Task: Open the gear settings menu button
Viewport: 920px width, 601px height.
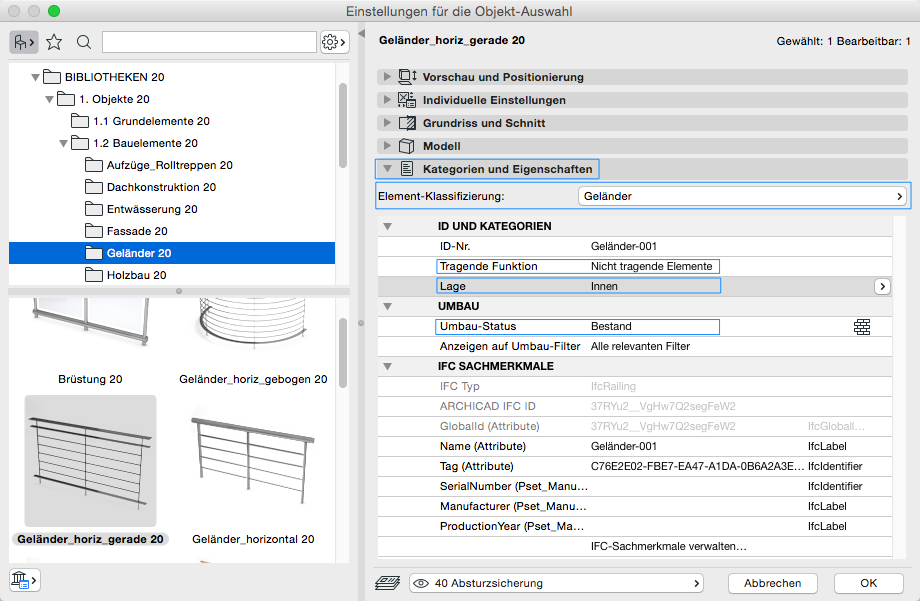Action: [x=333, y=42]
